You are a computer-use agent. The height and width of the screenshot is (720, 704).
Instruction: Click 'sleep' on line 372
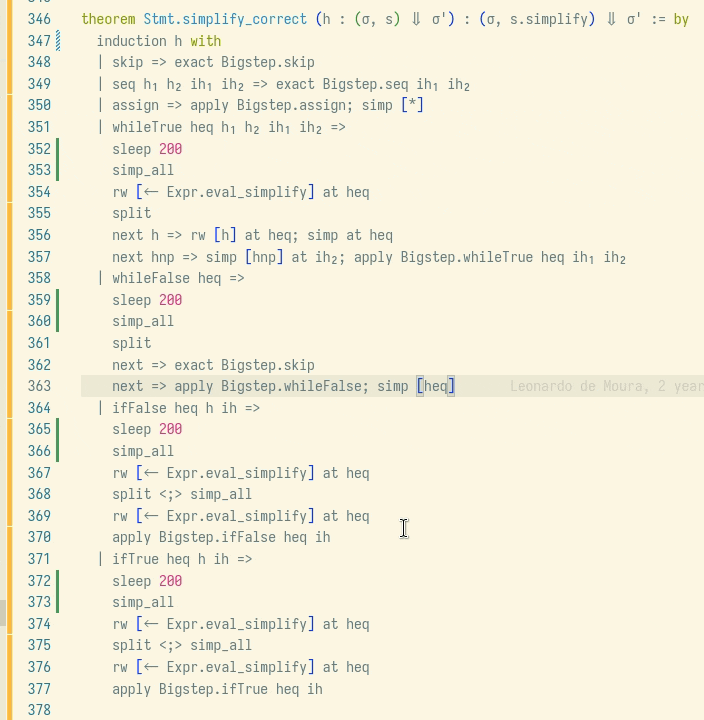click(x=131, y=581)
